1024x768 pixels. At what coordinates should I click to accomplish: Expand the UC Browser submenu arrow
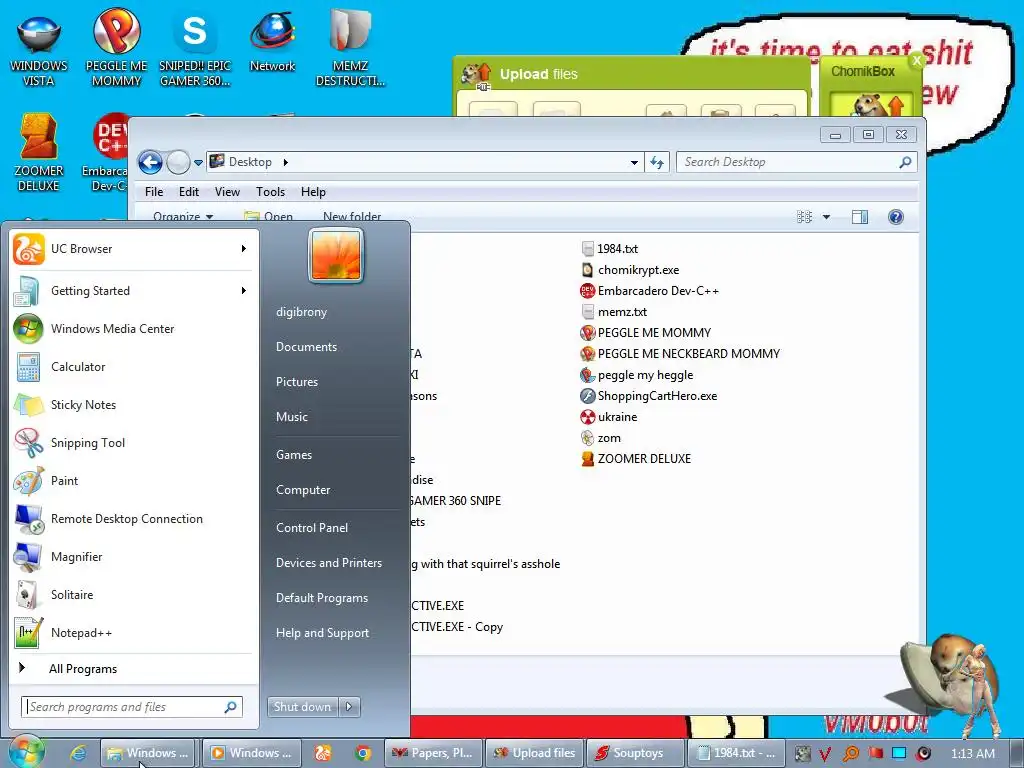click(x=244, y=249)
